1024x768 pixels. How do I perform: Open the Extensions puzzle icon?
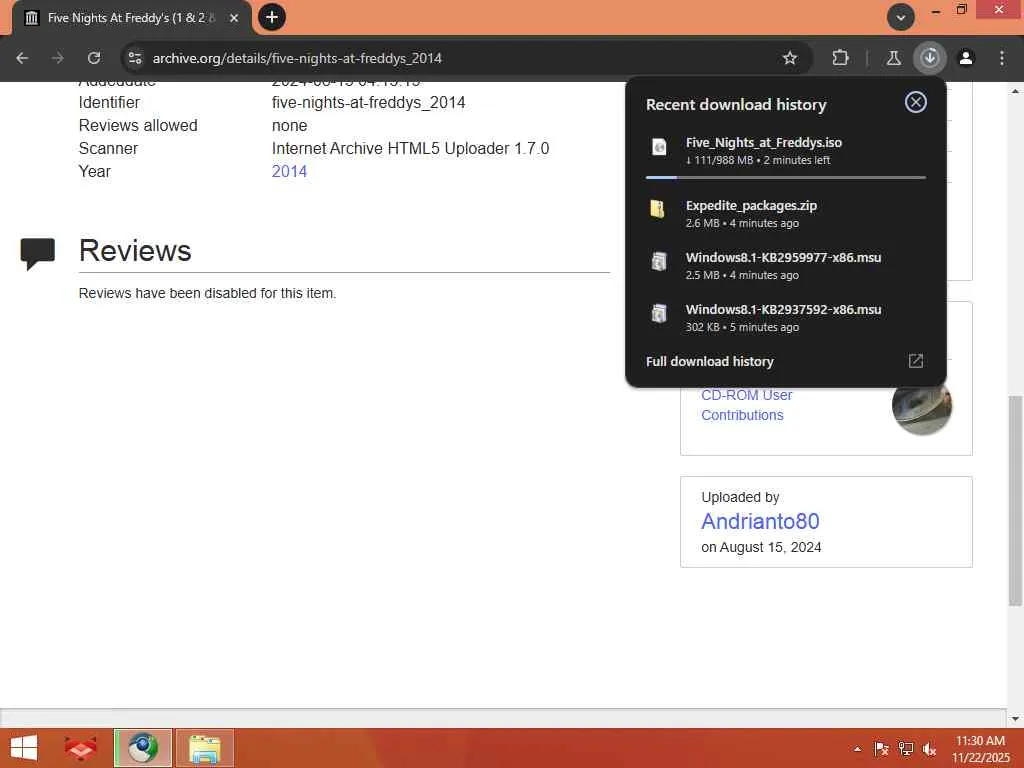pyautogui.click(x=840, y=58)
